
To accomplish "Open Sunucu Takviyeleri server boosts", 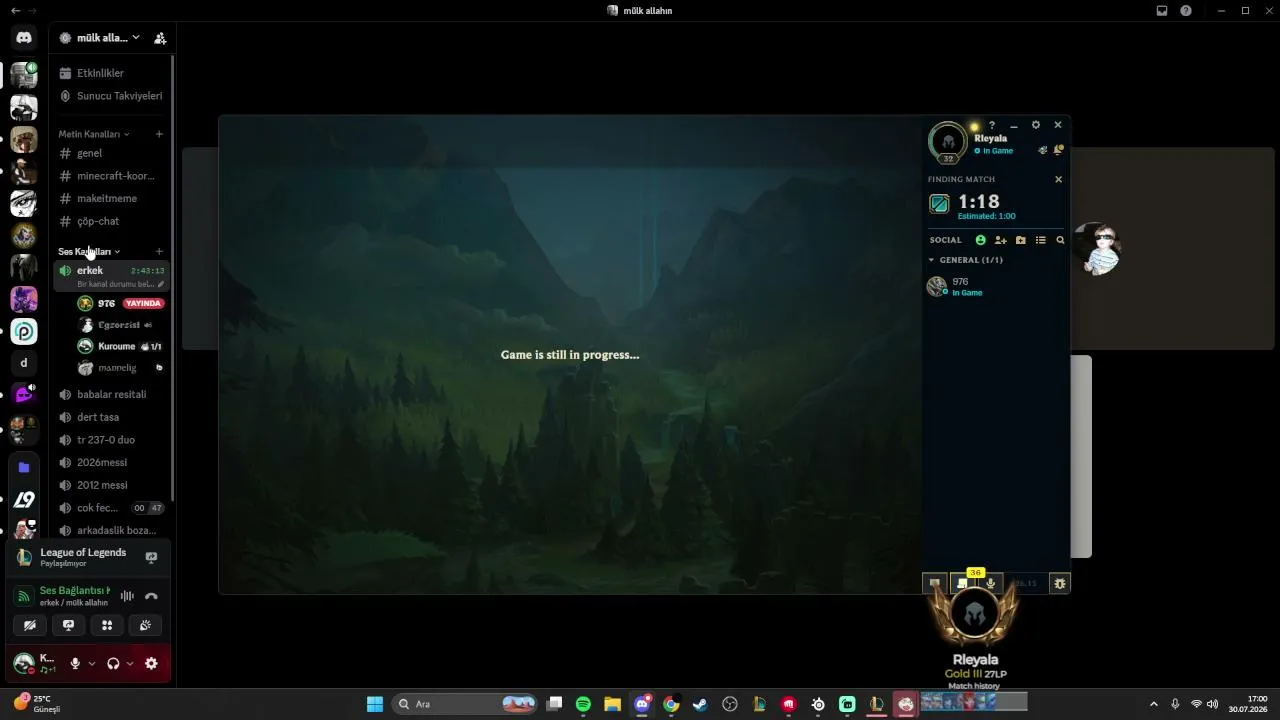I will [x=110, y=96].
